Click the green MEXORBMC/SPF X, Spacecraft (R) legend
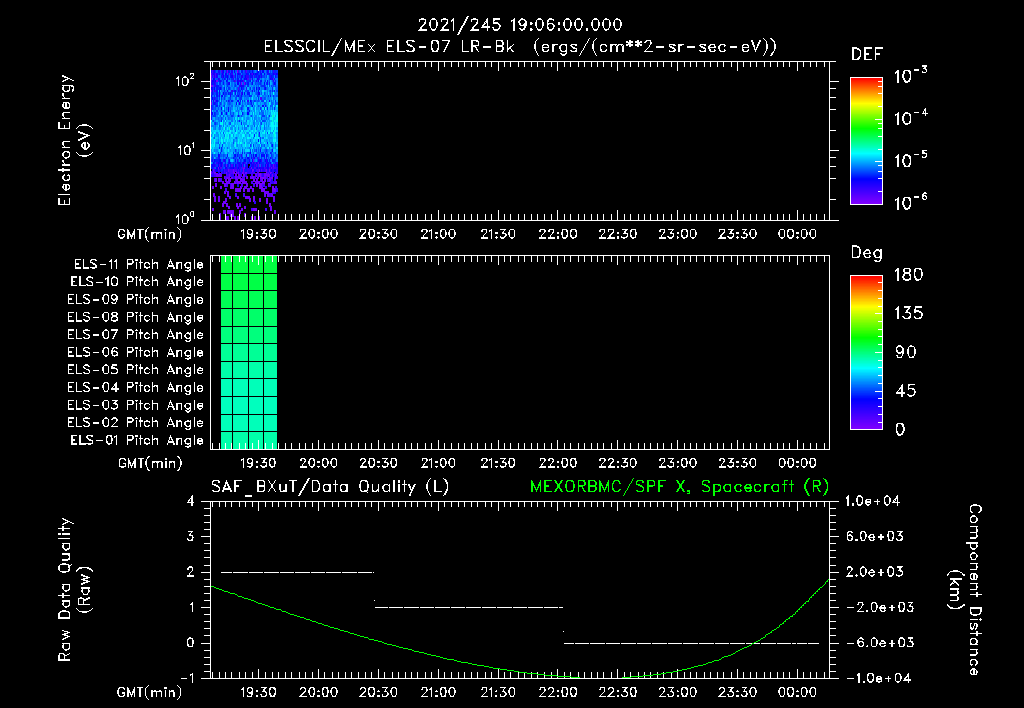 pyautogui.click(x=679, y=487)
